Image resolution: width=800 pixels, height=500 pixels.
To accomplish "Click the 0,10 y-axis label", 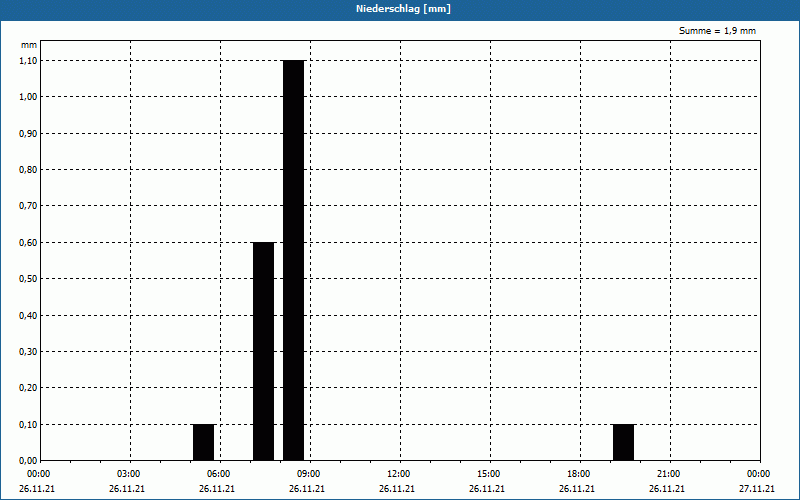I will 28,424.
